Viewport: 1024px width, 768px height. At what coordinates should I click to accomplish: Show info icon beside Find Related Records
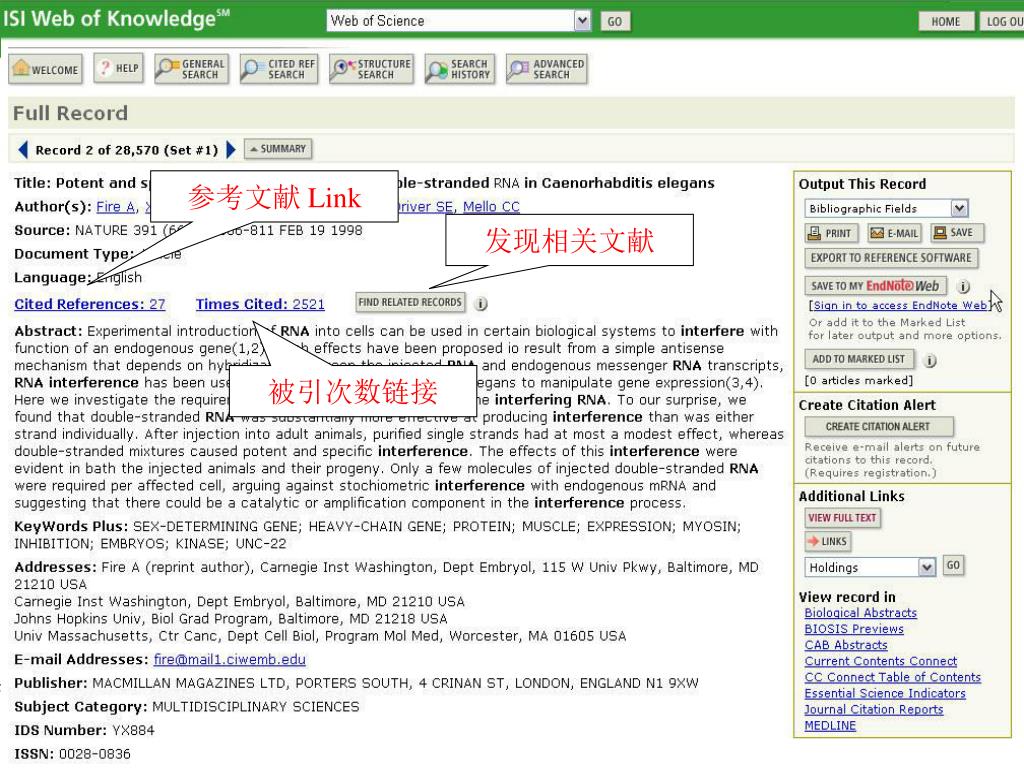click(x=481, y=304)
